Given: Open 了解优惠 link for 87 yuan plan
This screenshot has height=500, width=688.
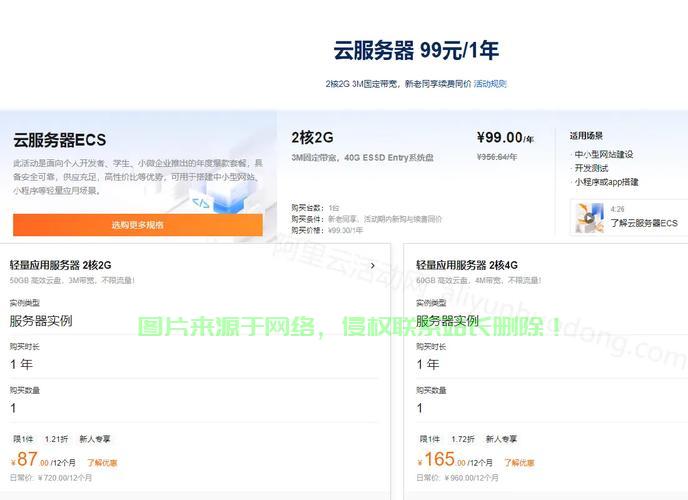Looking at the screenshot, I should click(x=102, y=463).
